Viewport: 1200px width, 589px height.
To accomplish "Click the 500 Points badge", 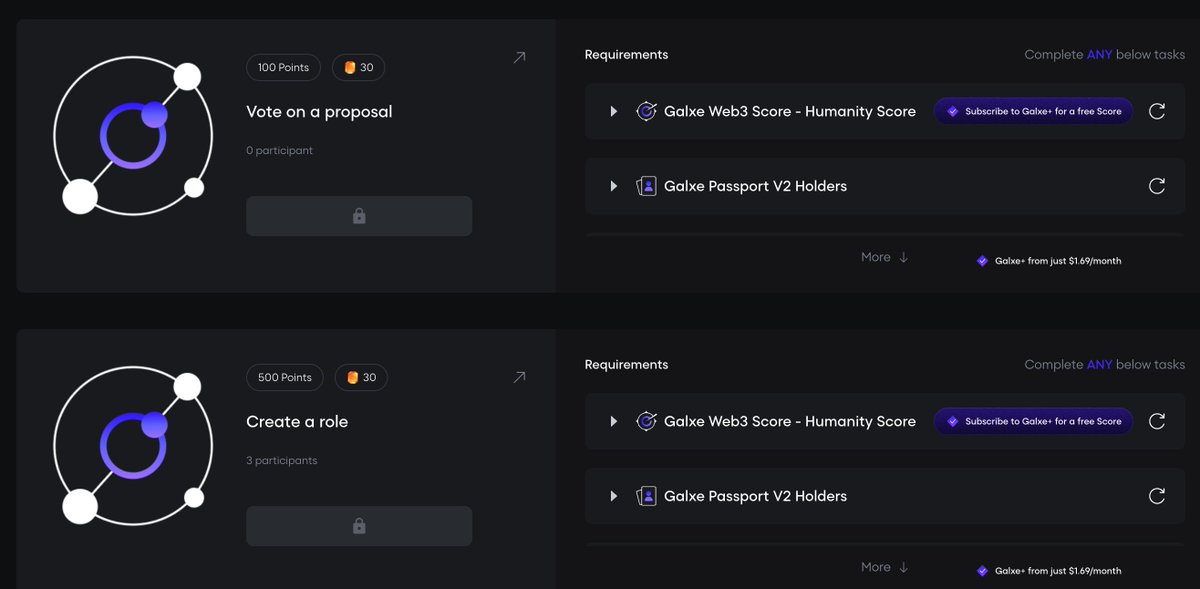I will (285, 377).
